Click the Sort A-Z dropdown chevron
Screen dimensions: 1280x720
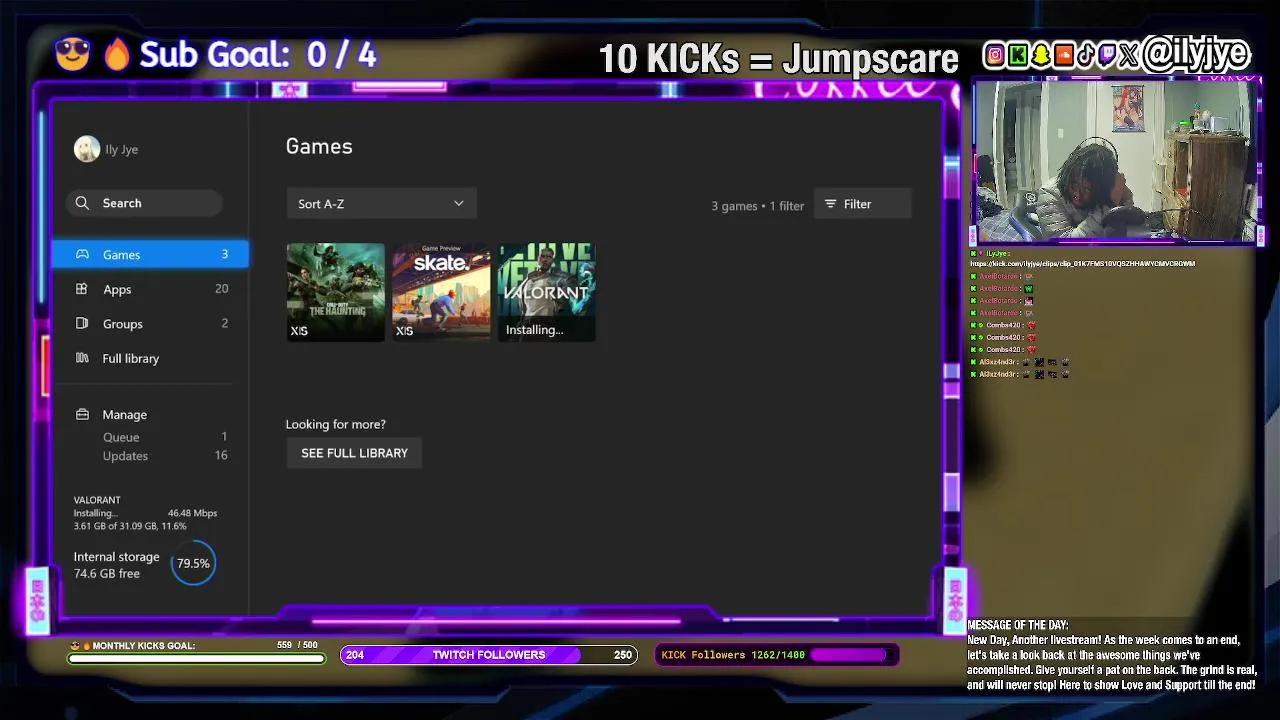pyautogui.click(x=459, y=204)
